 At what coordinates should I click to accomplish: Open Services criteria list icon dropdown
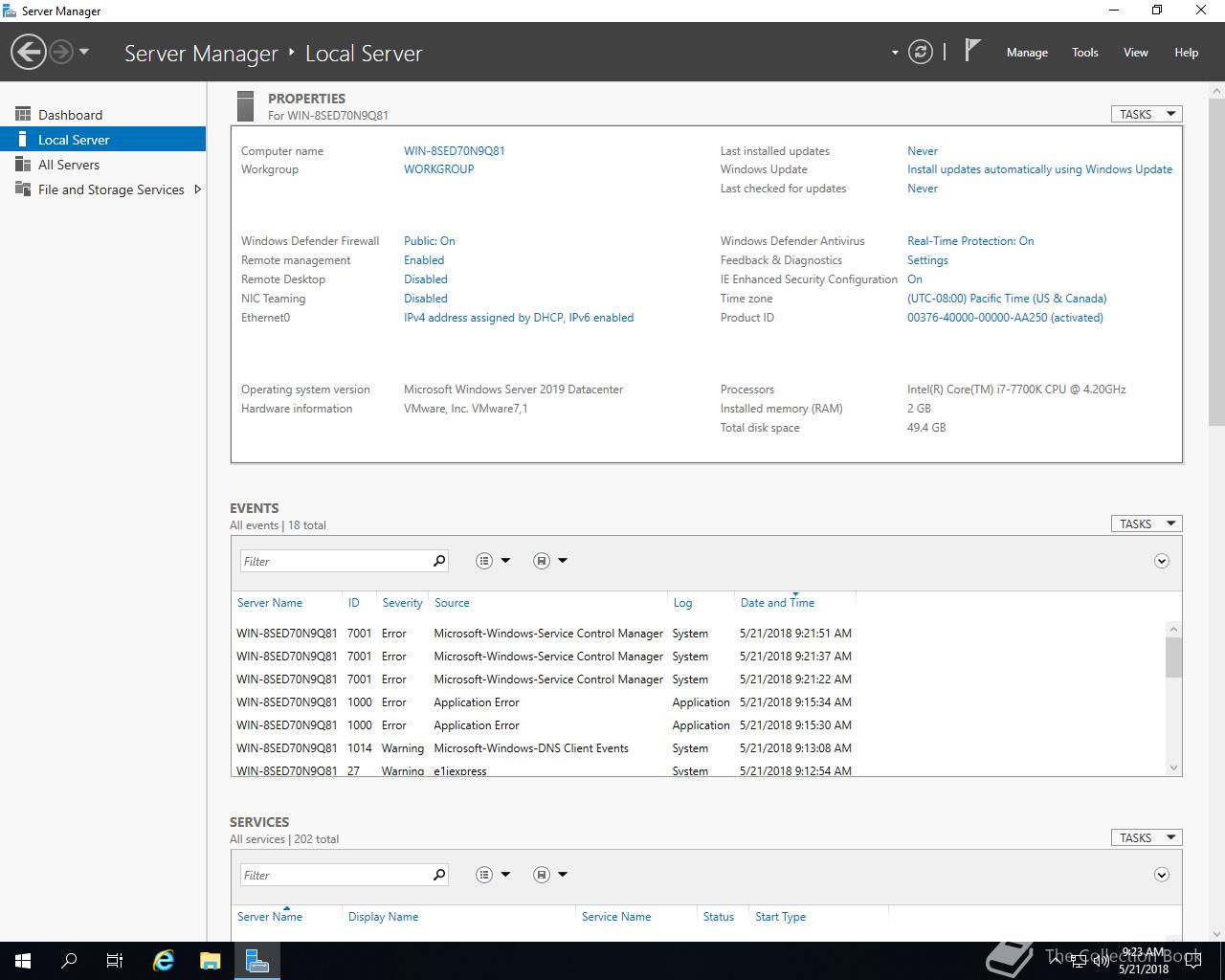click(493, 875)
